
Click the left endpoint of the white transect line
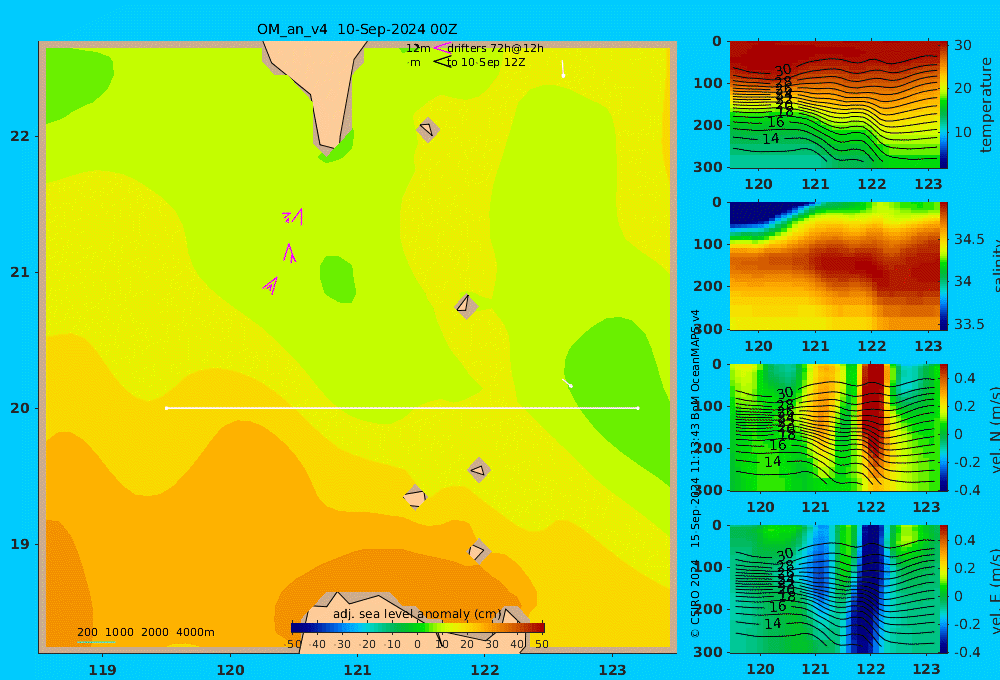pos(166,408)
